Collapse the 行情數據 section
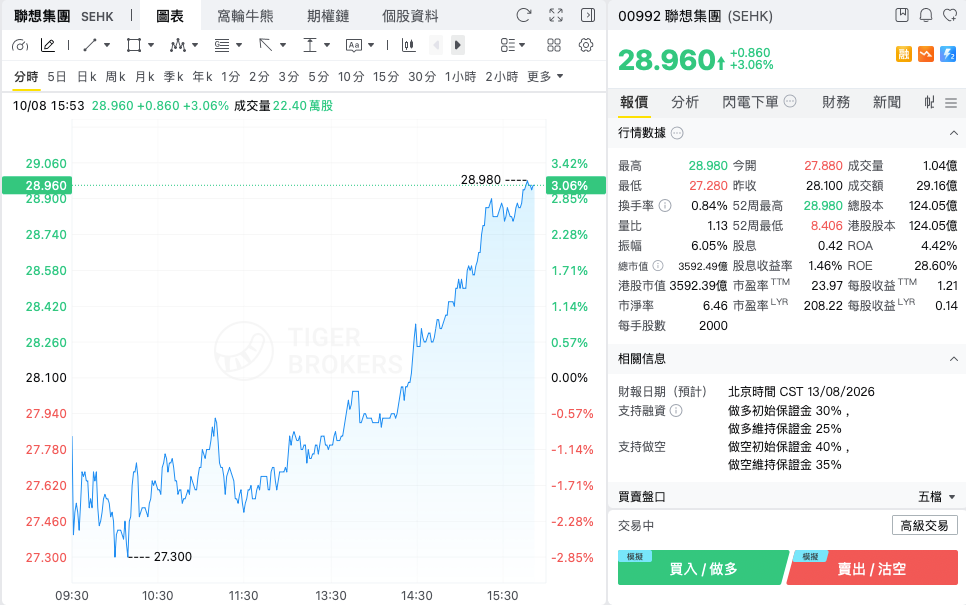This screenshot has height=605, width=966. pyautogui.click(x=954, y=133)
